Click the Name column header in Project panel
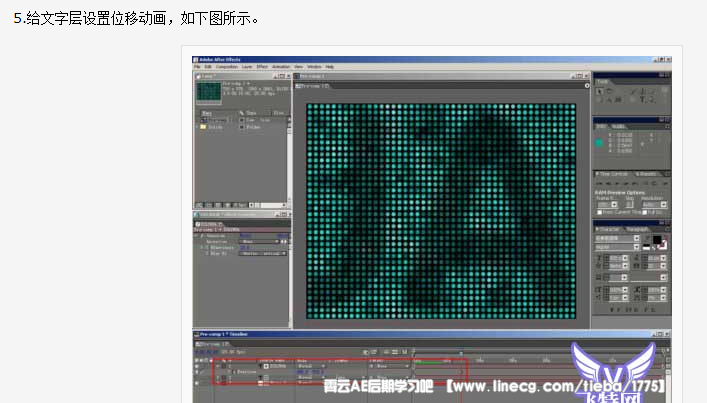 [x=207, y=113]
